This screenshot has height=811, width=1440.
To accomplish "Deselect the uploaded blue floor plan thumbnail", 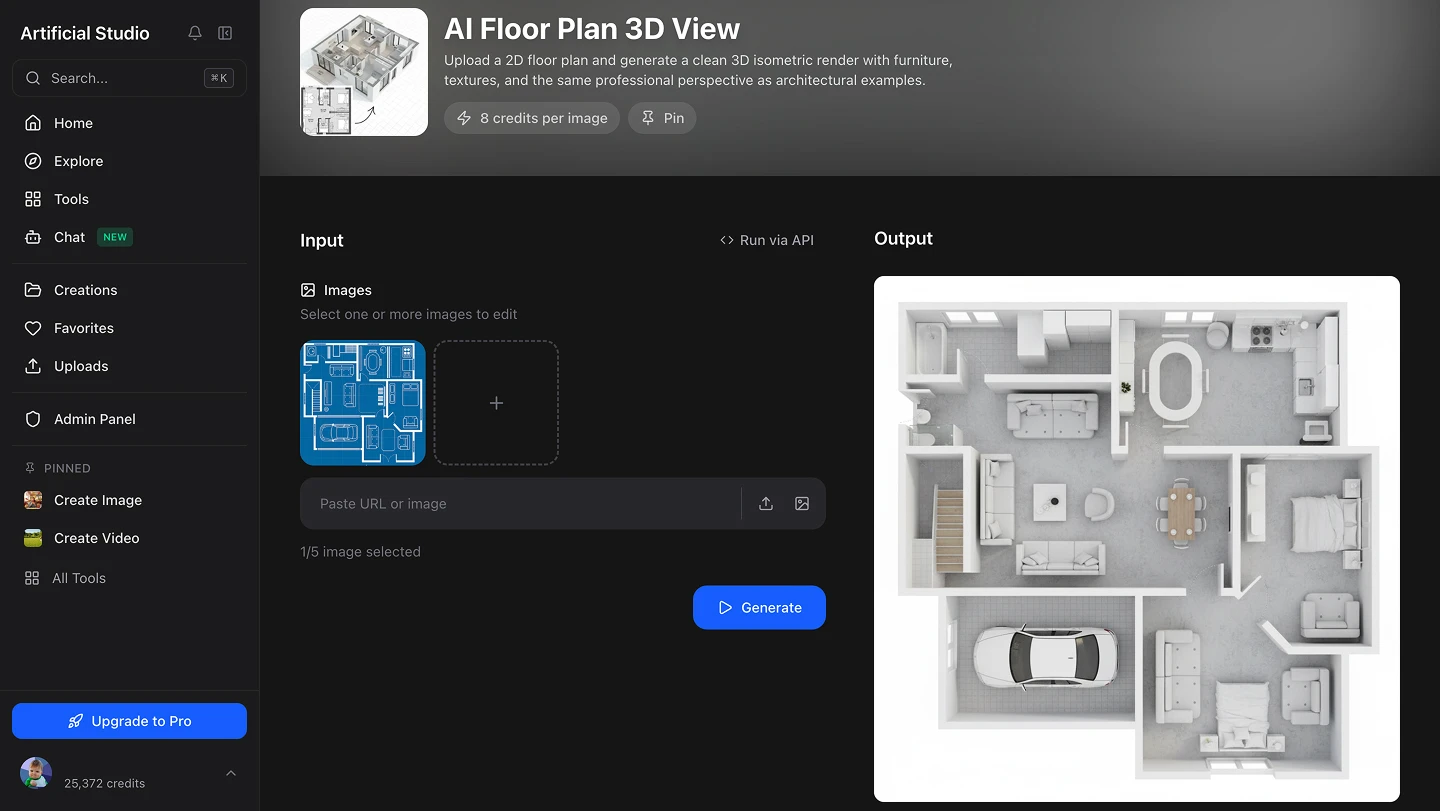I will pos(362,402).
